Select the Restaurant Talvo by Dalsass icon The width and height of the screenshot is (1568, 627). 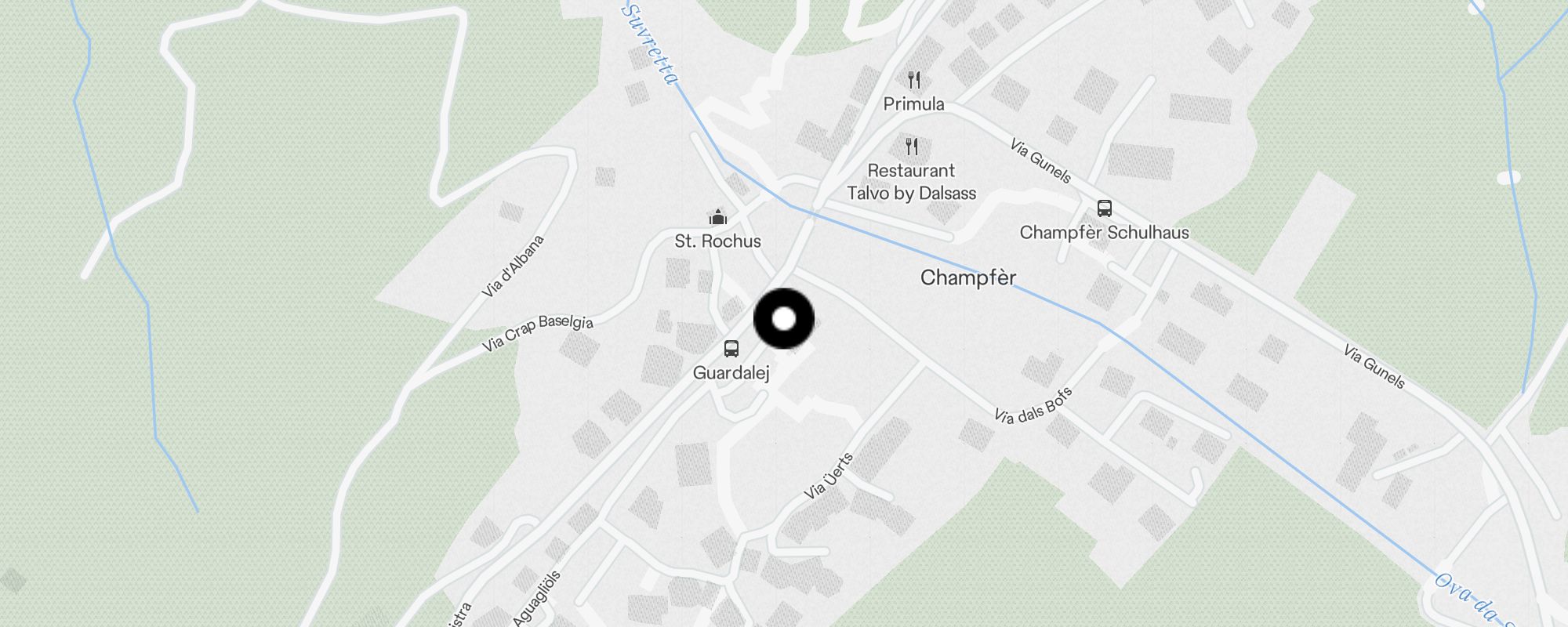coord(912,147)
